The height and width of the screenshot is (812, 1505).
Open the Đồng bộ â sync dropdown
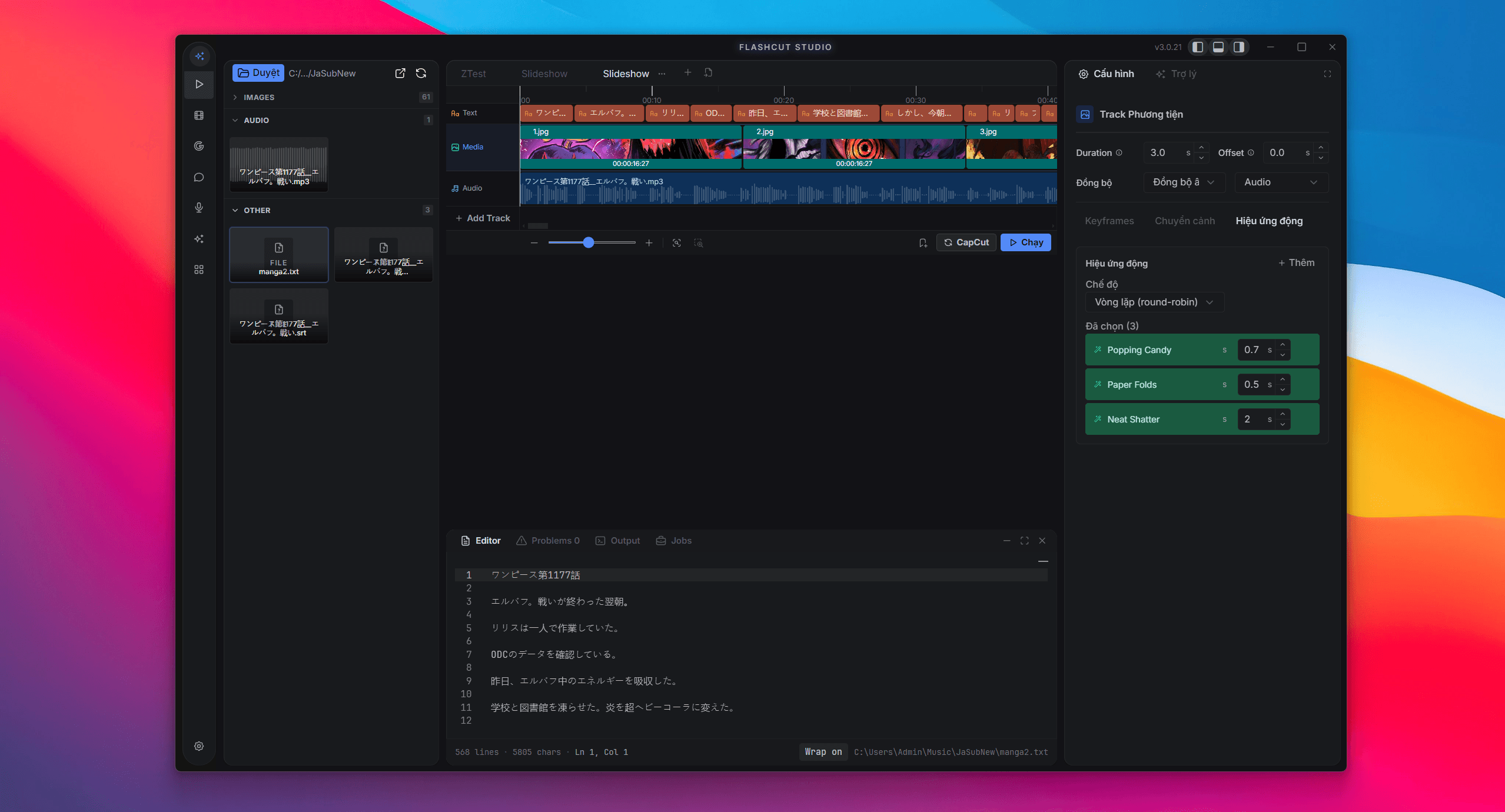click(x=1184, y=182)
